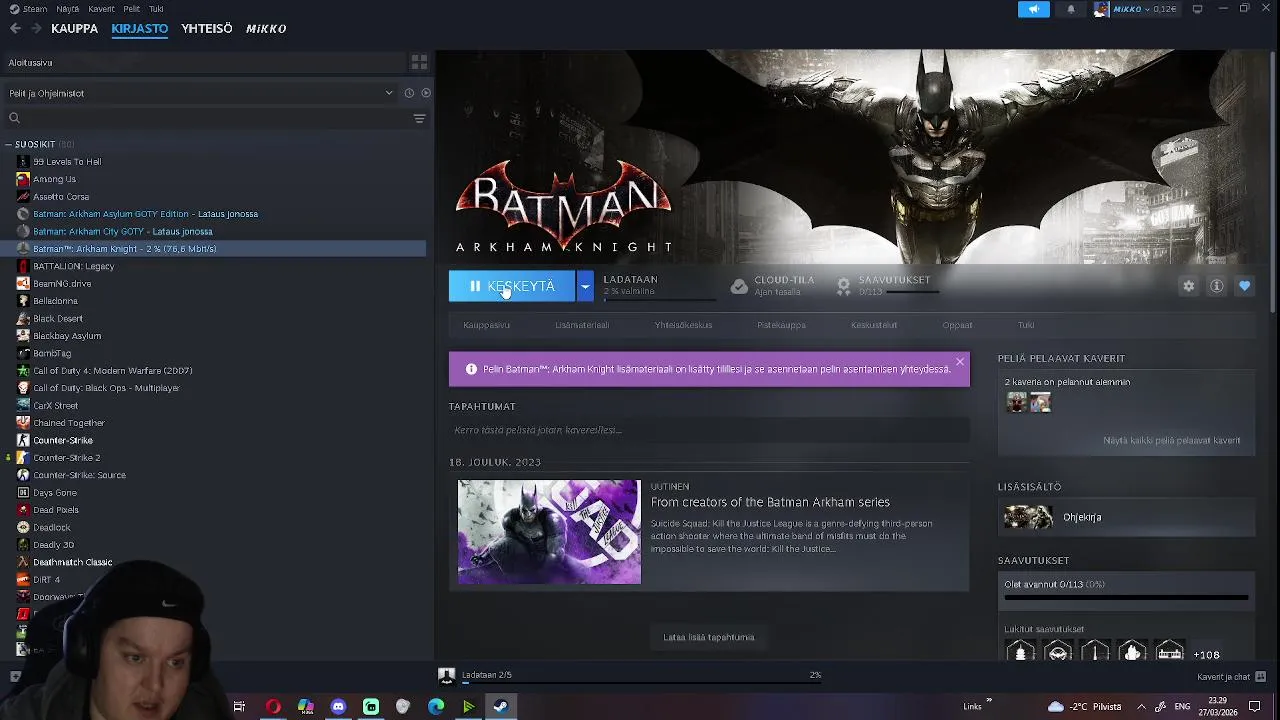
Task: Open Opera browser from the taskbar
Action: coord(273,706)
